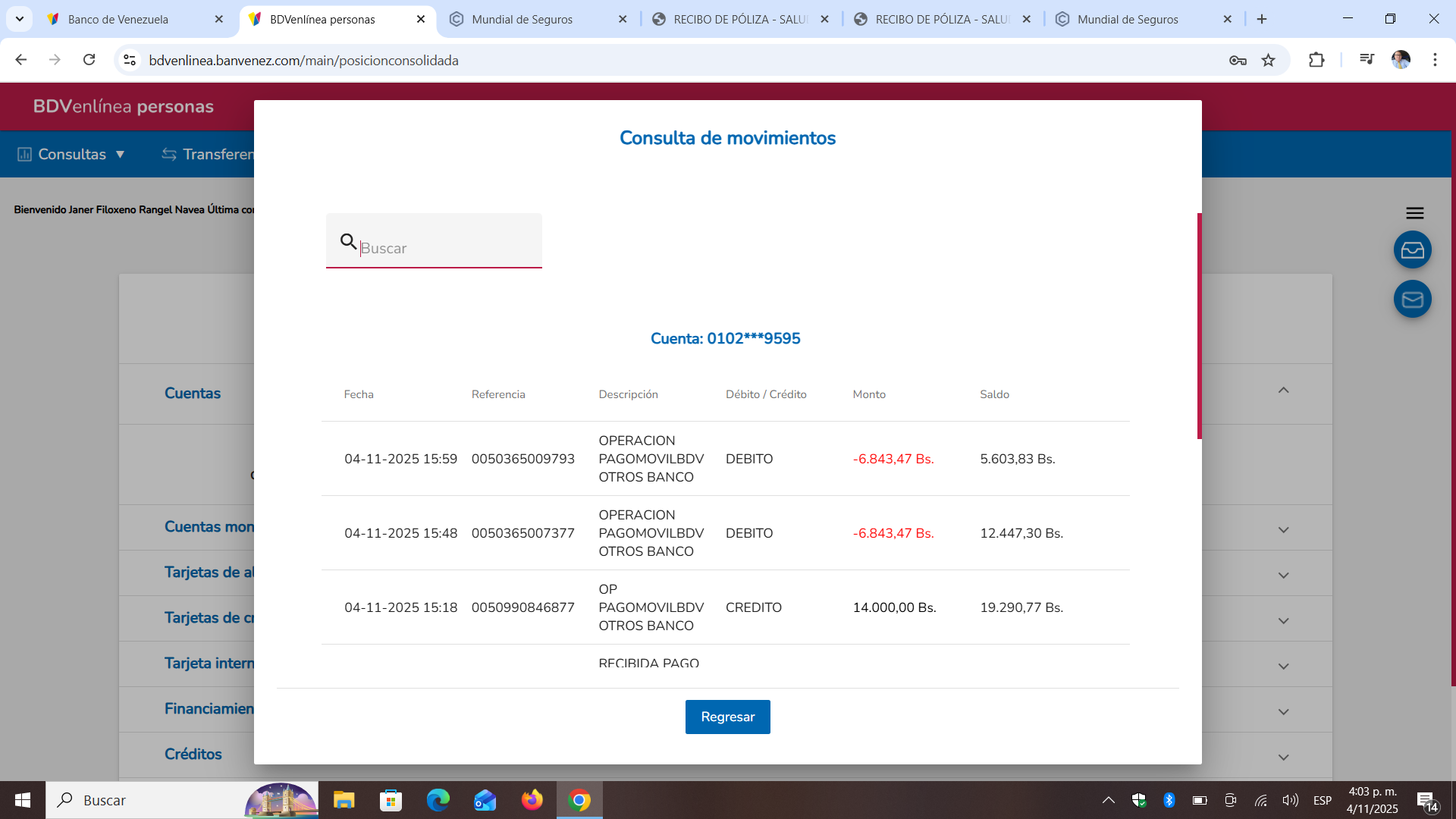Switch to first Mundial de Seguros tab
This screenshot has height=819, width=1456.
522,20
